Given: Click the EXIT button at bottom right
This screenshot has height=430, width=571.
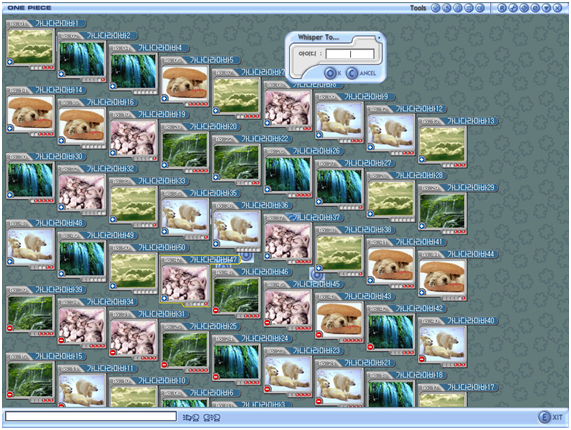Looking at the screenshot, I should [550, 417].
